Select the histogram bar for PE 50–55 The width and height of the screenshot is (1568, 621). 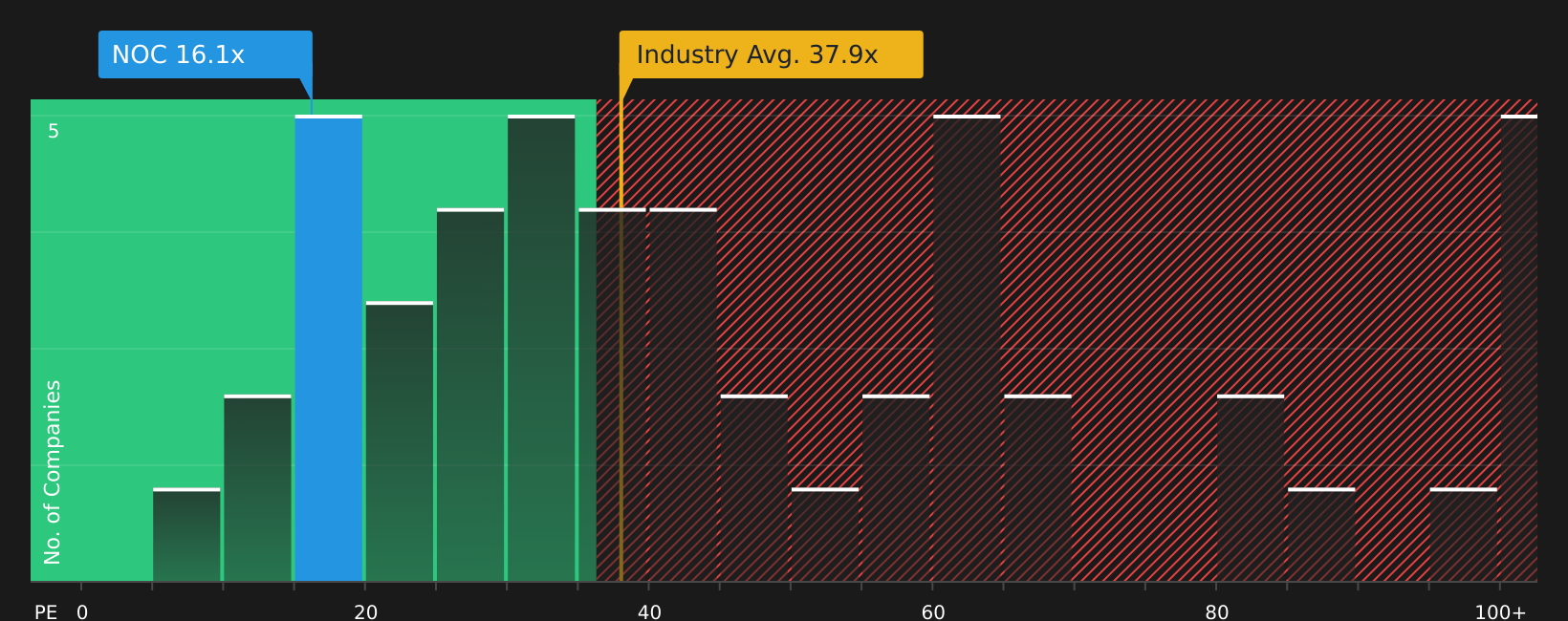click(x=825, y=535)
